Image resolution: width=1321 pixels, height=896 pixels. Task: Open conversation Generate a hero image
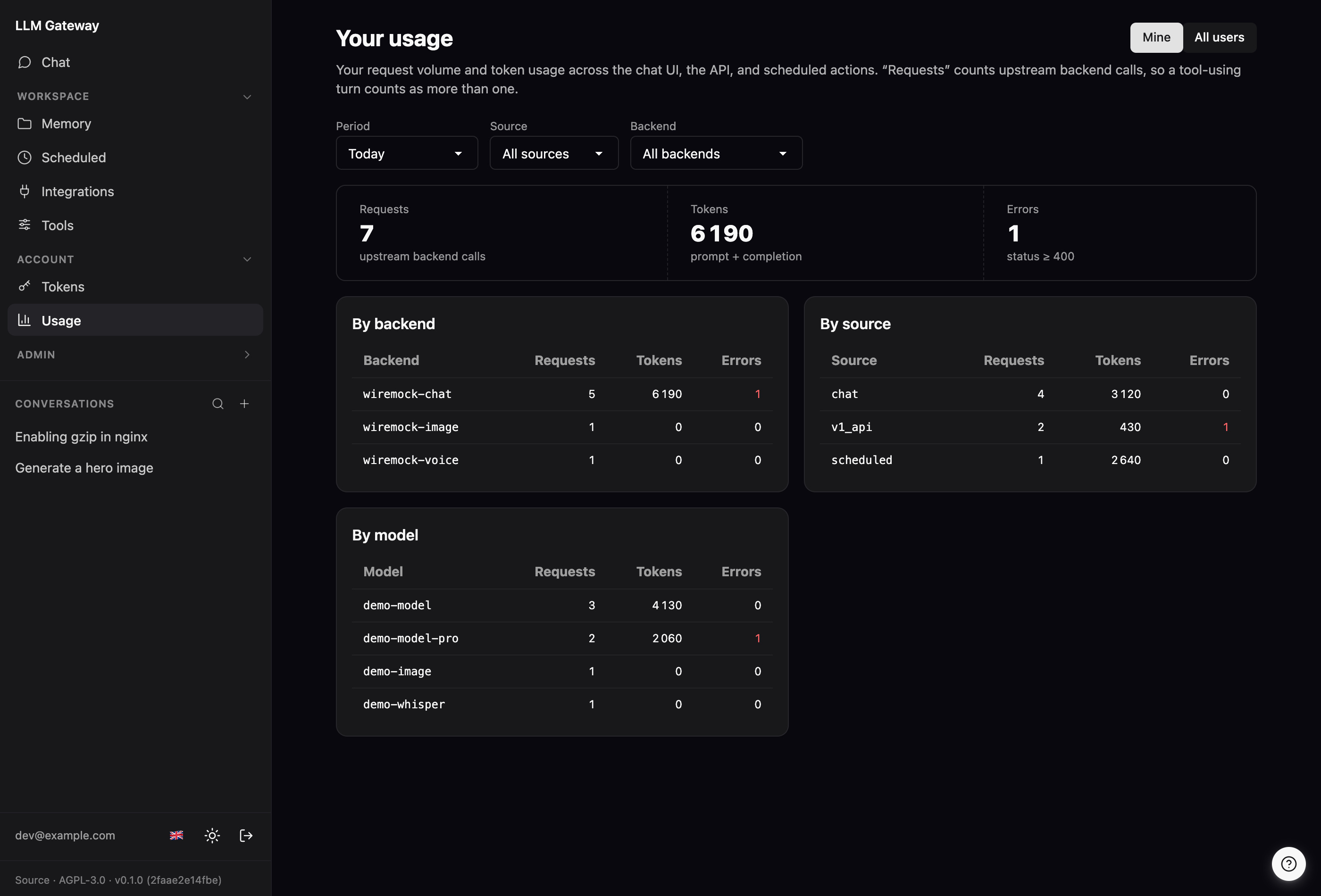(84, 468)
